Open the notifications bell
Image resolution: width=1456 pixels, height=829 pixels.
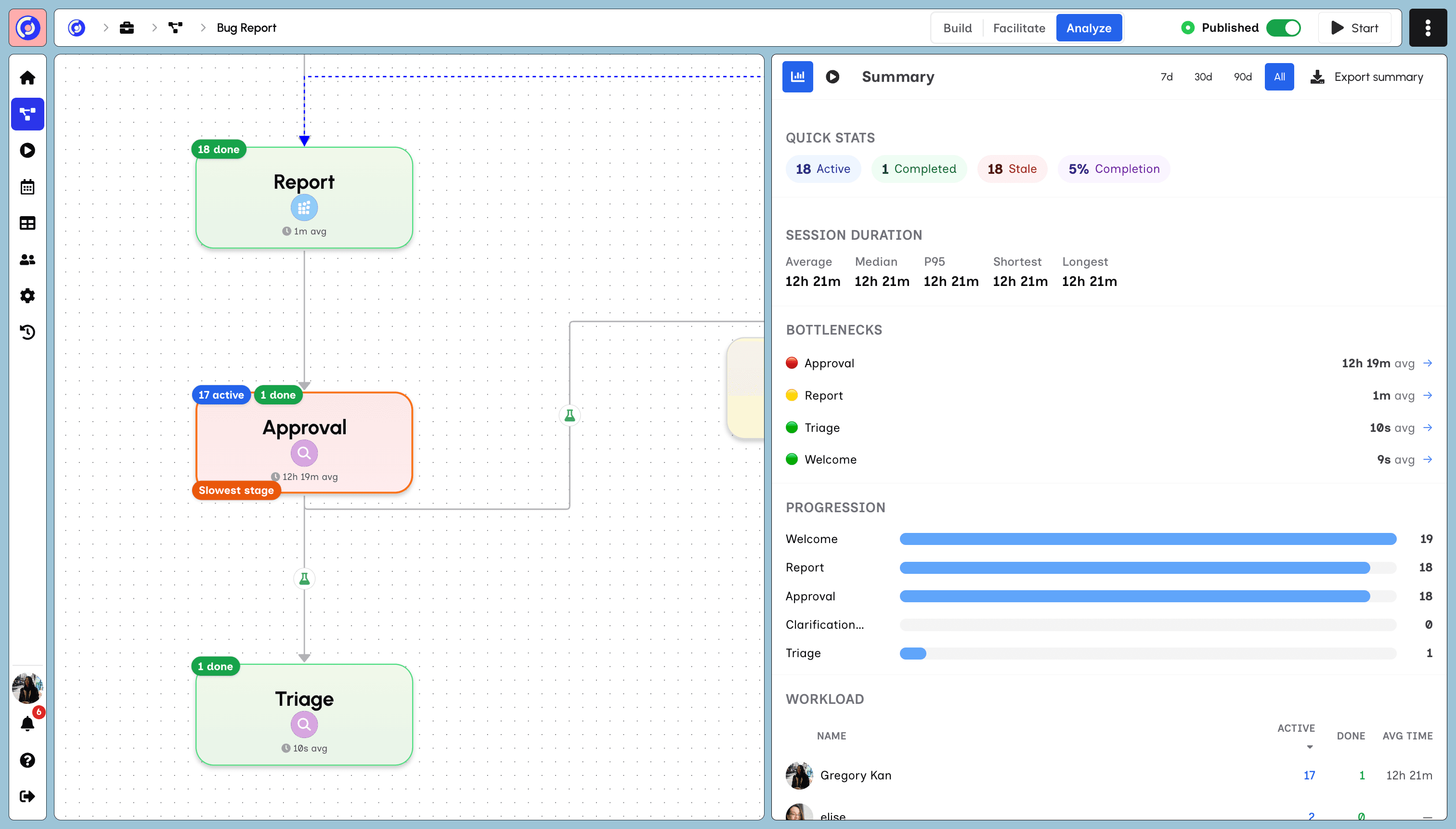click(x=27, y=724)
